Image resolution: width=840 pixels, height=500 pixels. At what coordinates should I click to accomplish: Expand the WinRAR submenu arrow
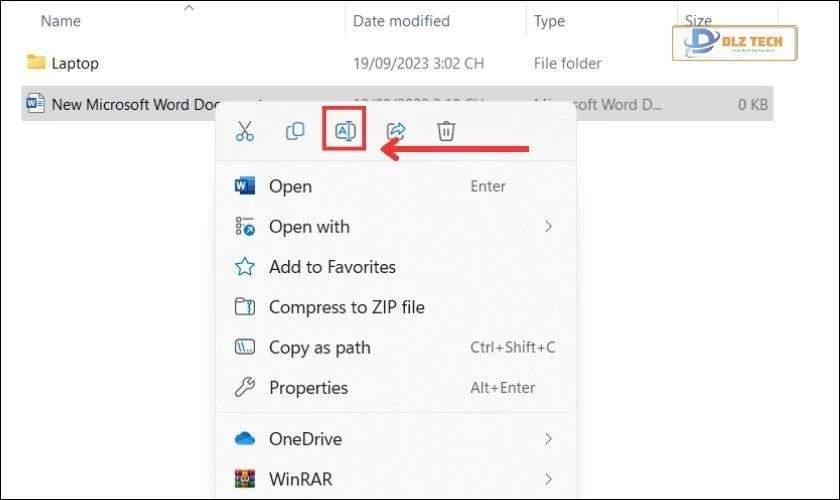(x=548, y=479)
